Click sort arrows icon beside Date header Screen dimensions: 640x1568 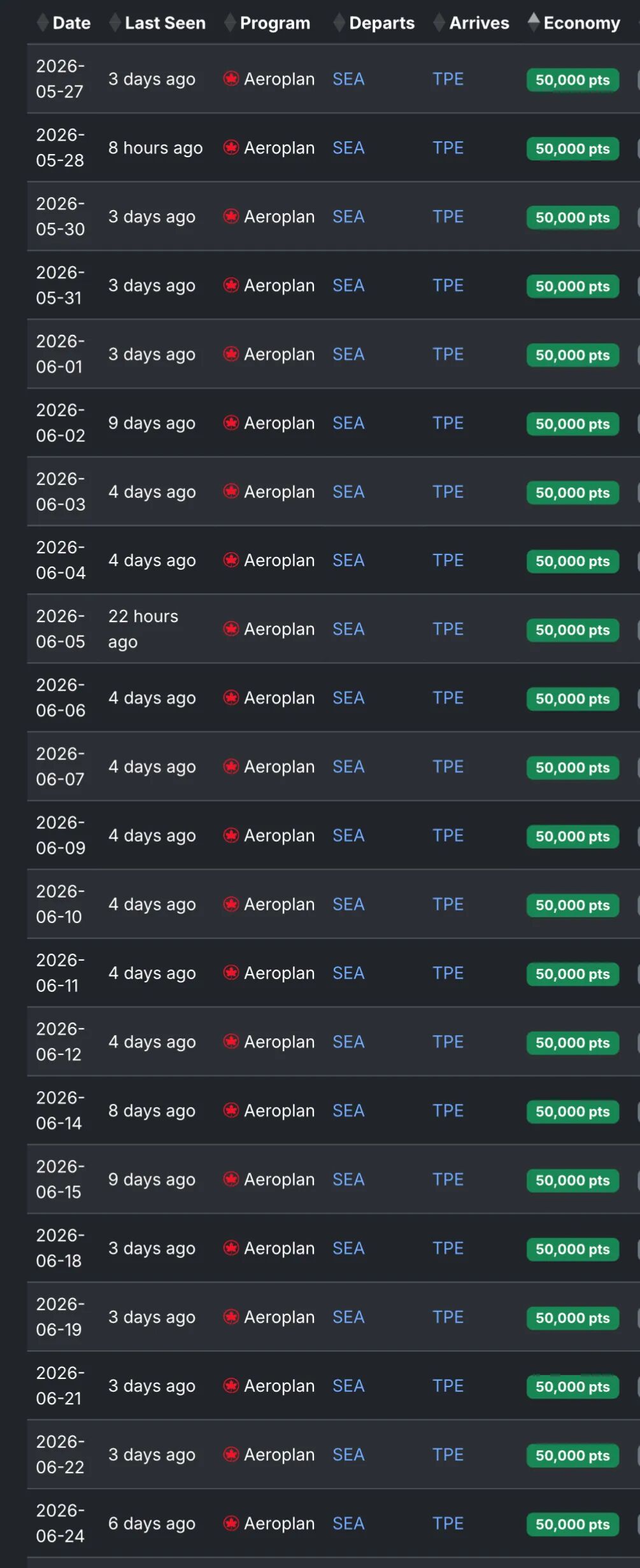point(43,23)
